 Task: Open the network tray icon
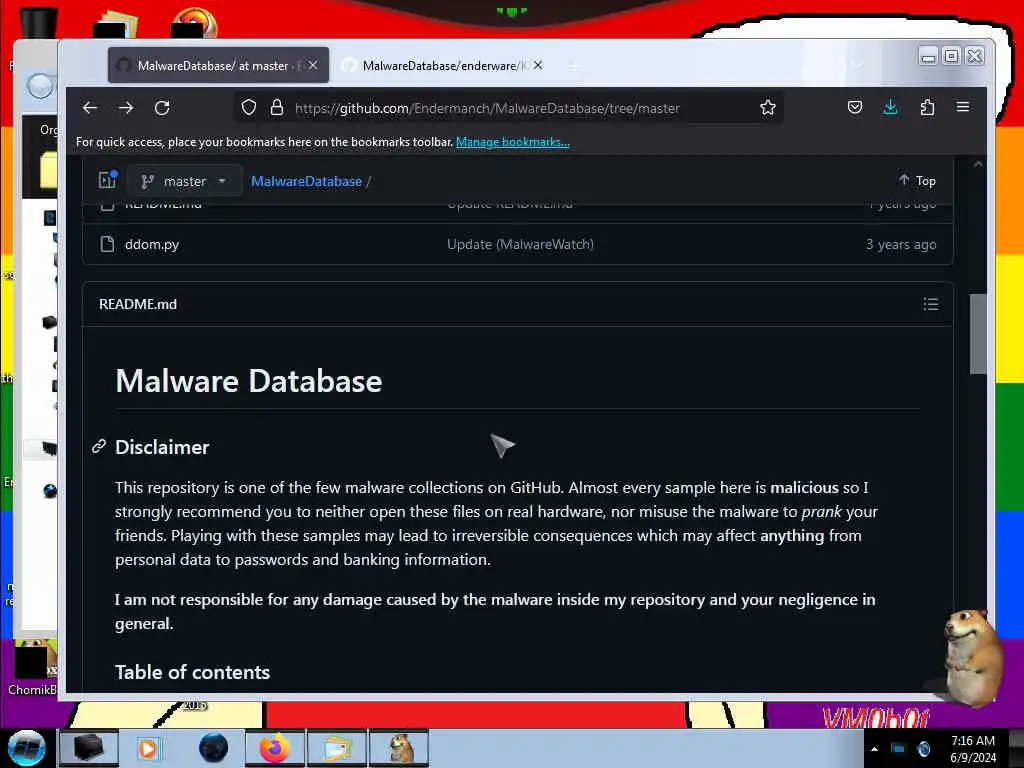click(x=898, y=748)
